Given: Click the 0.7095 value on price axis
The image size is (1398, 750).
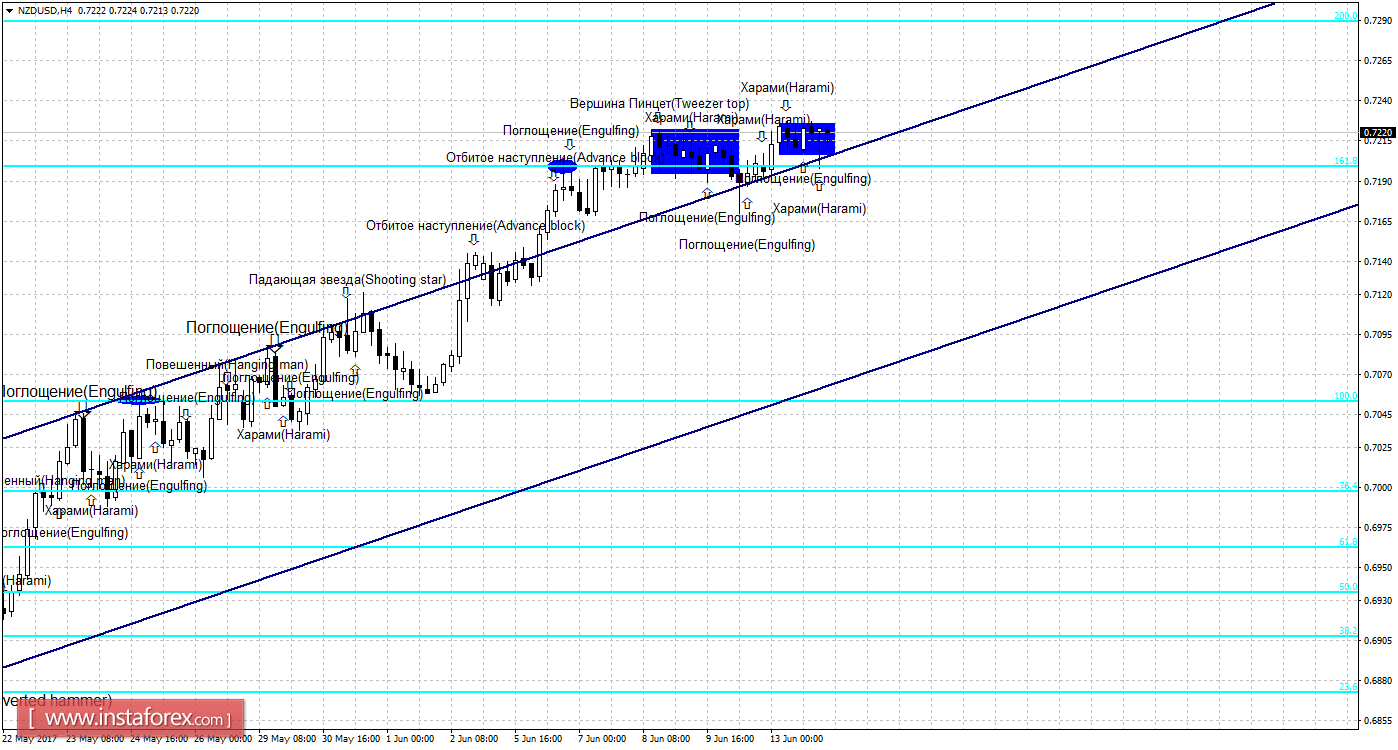Looking at the screenshot, I should point(1377,335).
